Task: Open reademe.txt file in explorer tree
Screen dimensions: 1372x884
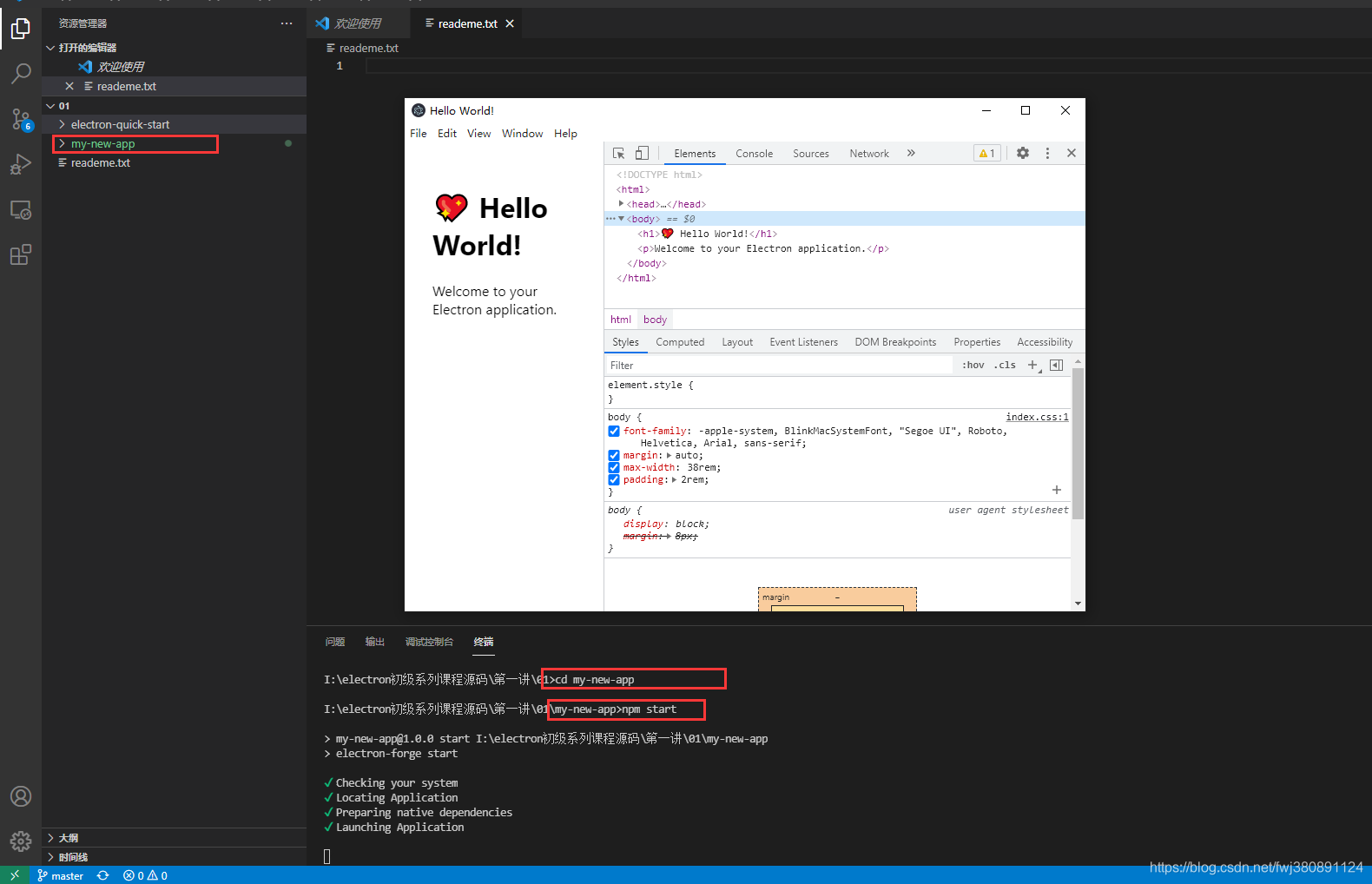Action: pyautogui.click(x=174, y=162)
